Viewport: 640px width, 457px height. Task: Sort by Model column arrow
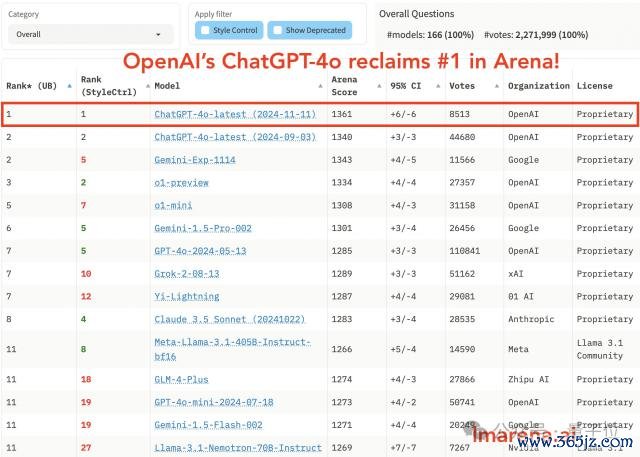click(x=320, y=86)
